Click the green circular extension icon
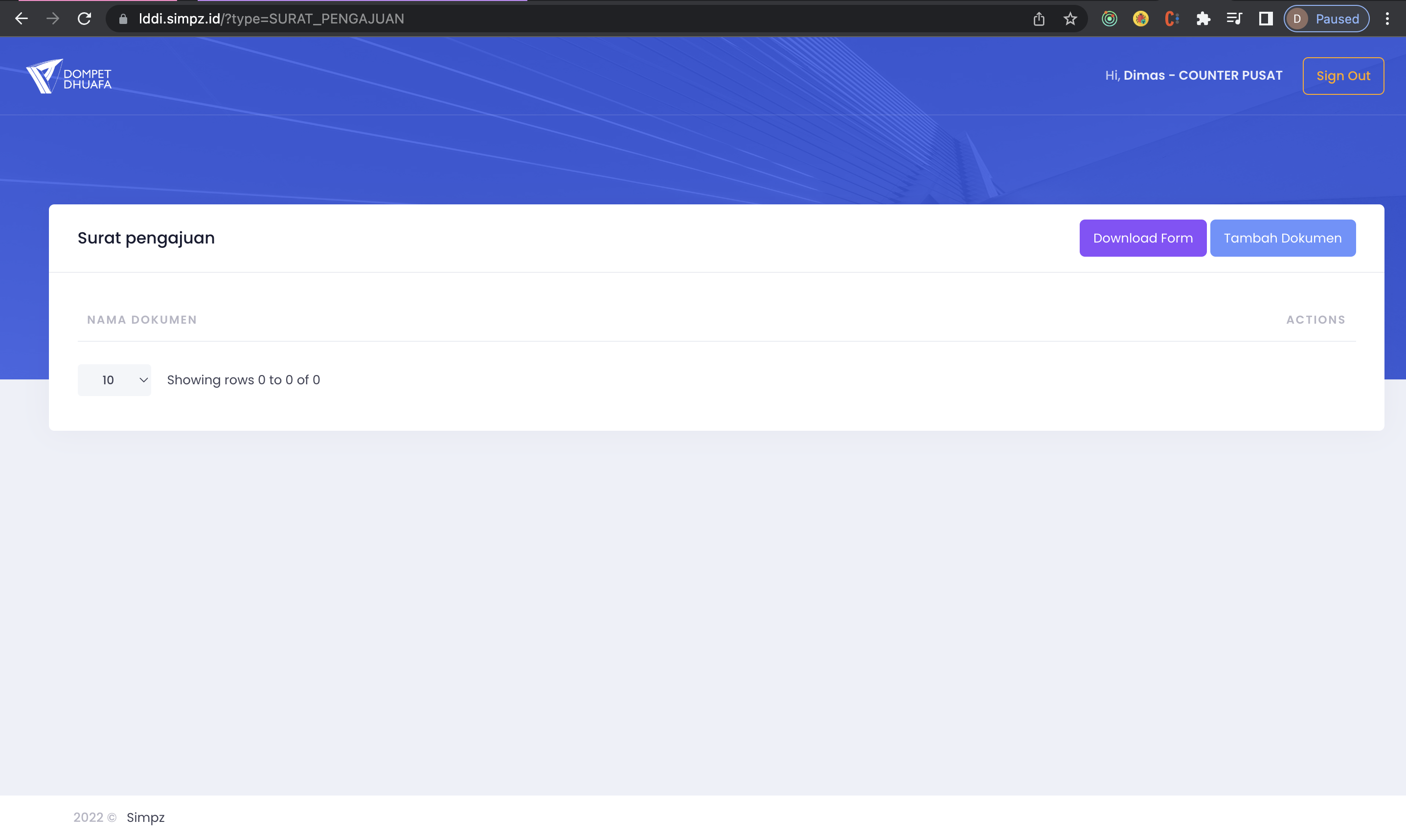The image size is (1406, 840). 1109,19
